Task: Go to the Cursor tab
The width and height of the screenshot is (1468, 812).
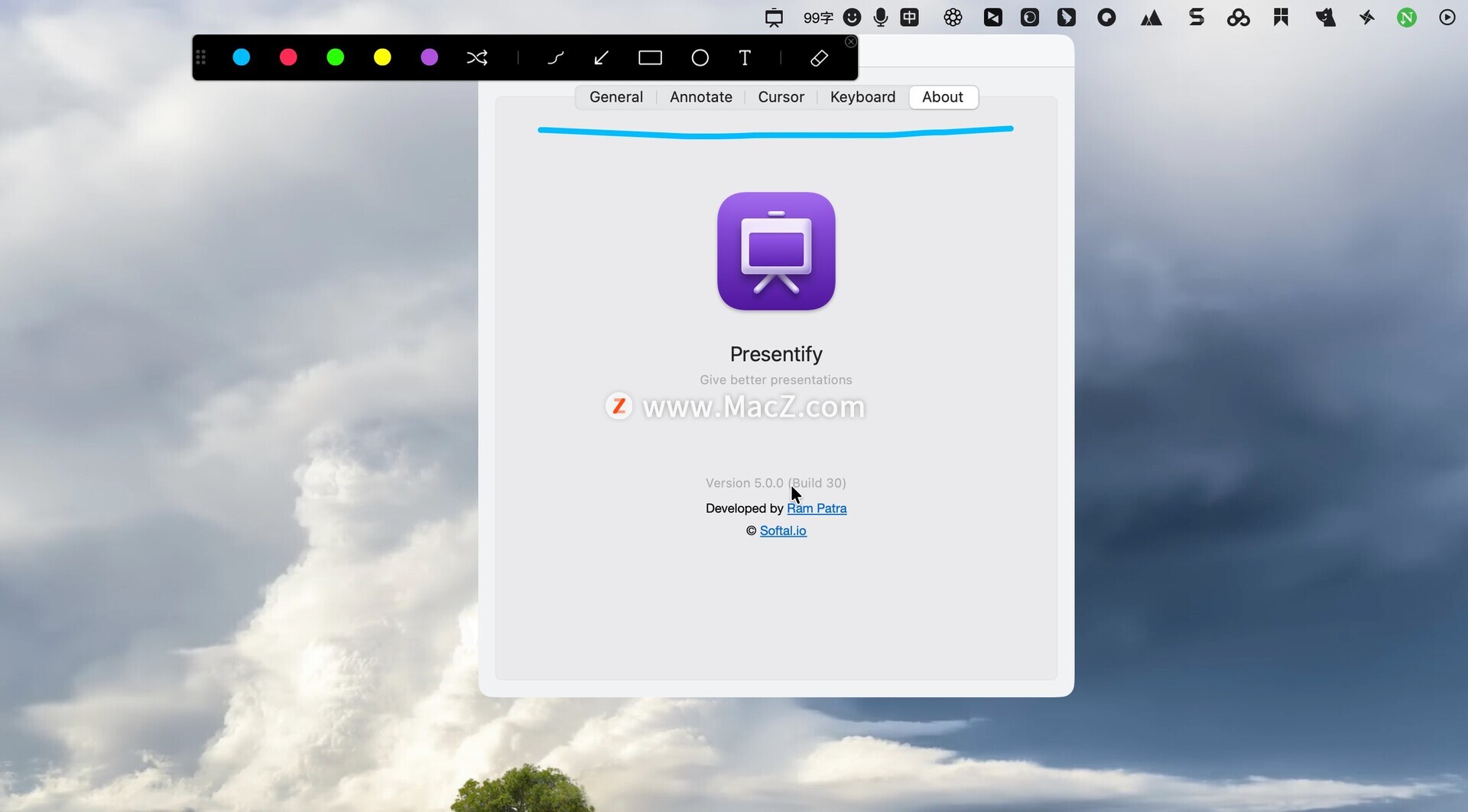Action: point(781,97)
